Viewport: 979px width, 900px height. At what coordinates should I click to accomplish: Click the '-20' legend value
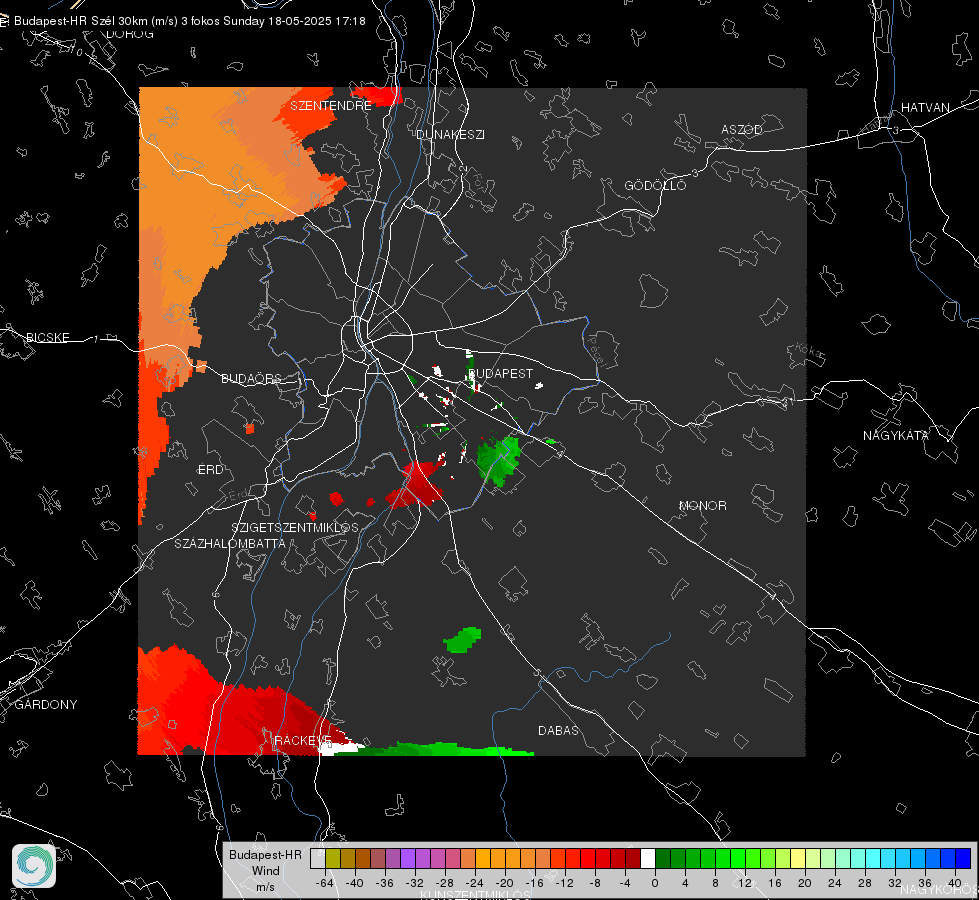pyautogui.click(x=504, y=883)
